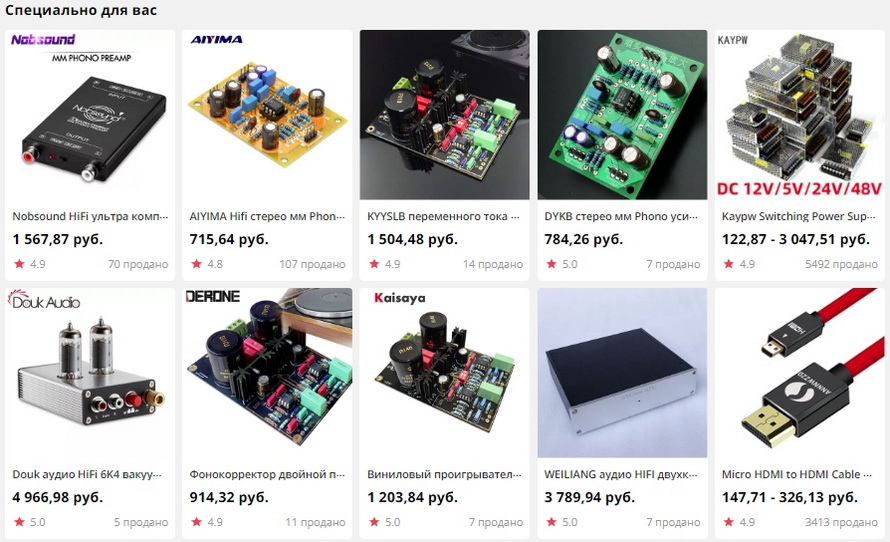
Task: Open the AIYIMA yellow circuit board image
Action: click(267, 115)
